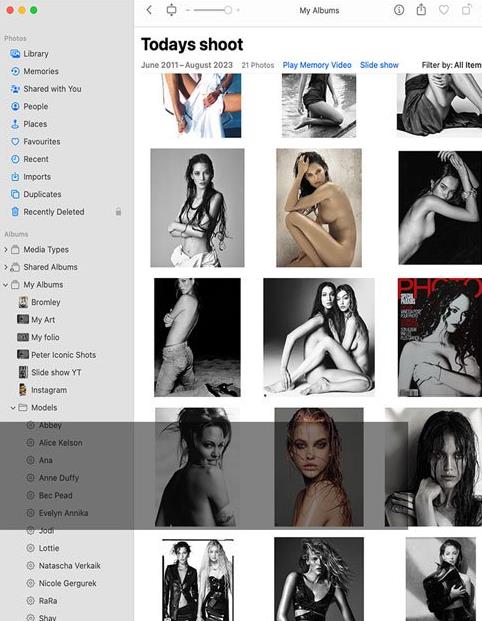The height and width of the screenshot is (621, 482).
Task: Open the Filter by All Items dropdown
Action: click(452, 65)
